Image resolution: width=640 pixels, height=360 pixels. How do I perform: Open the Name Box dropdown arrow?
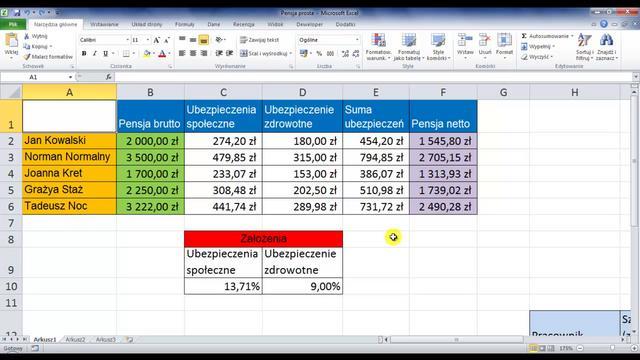click(70, 77)
